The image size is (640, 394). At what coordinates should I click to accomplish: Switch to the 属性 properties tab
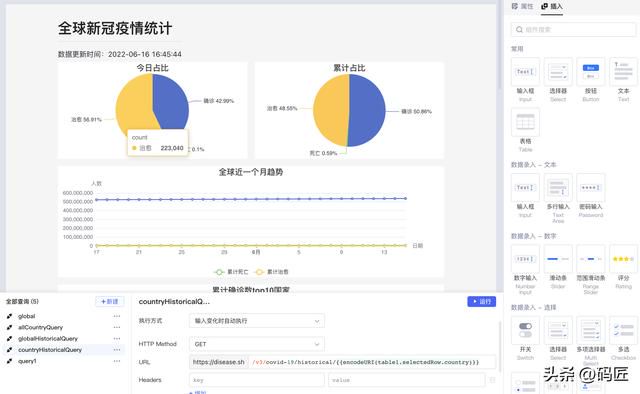pyautogui.click(x=522, y=7)
